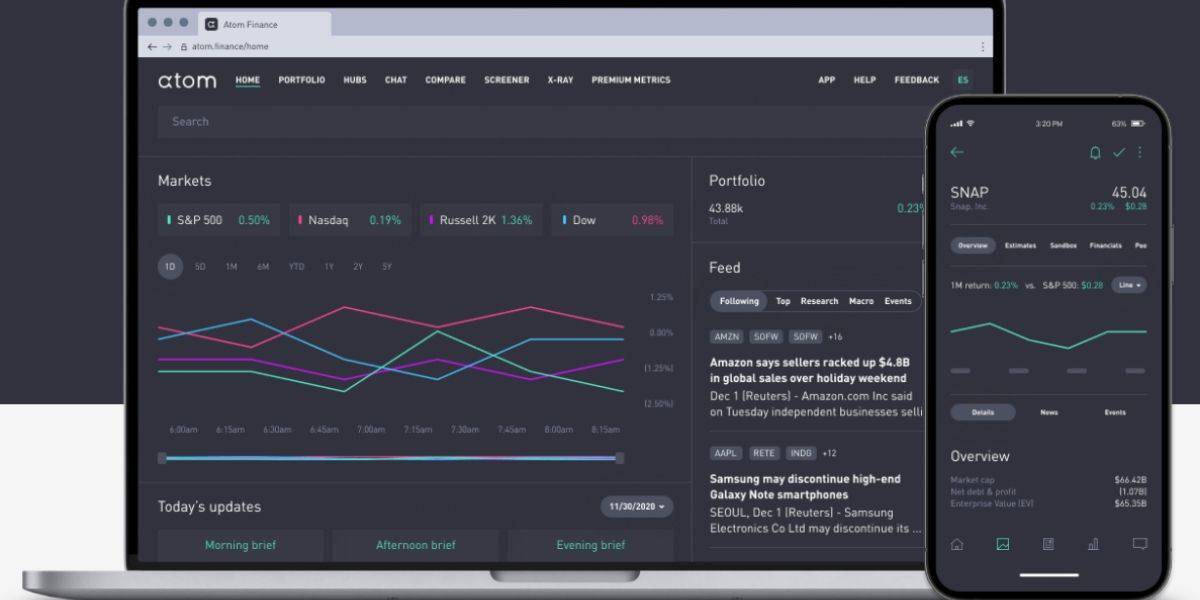The height and width of the screenshot is (600, 1200).
Task: Tap the document icon in phone bottom bar
Action: click(x=1048, y=544)
